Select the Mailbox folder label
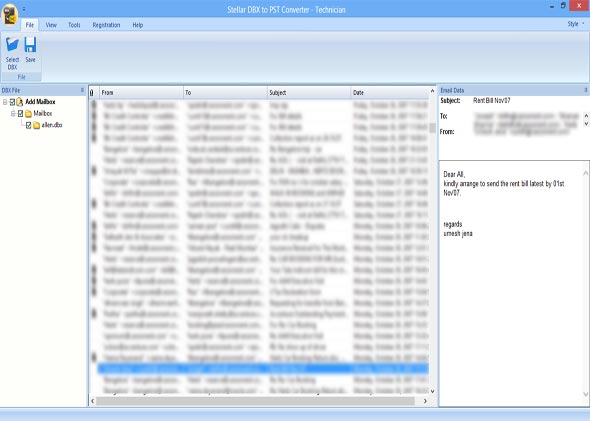590x421 pixels. (43, 113)
